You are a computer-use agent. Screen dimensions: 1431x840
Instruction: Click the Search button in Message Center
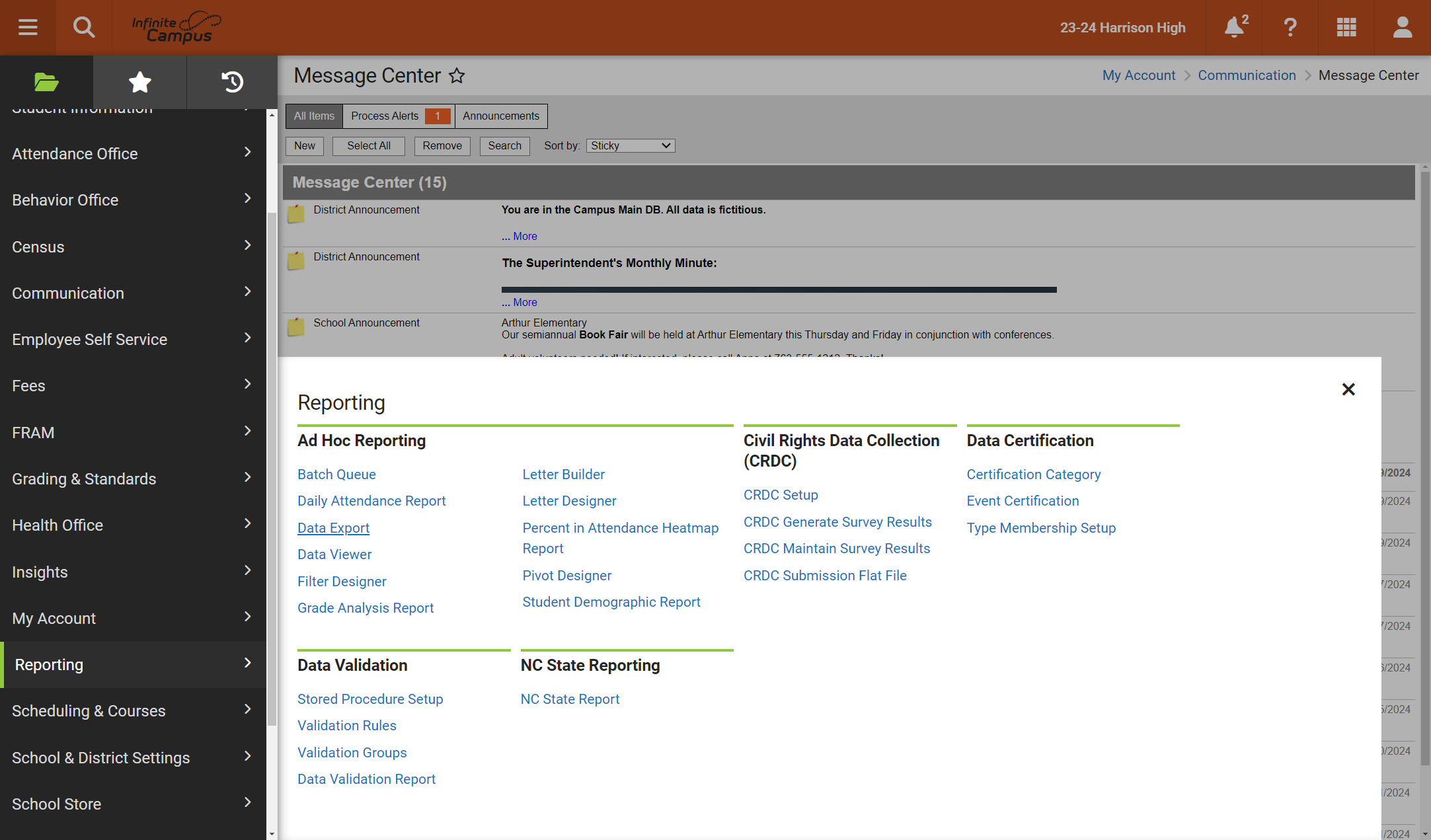(505, 145)
